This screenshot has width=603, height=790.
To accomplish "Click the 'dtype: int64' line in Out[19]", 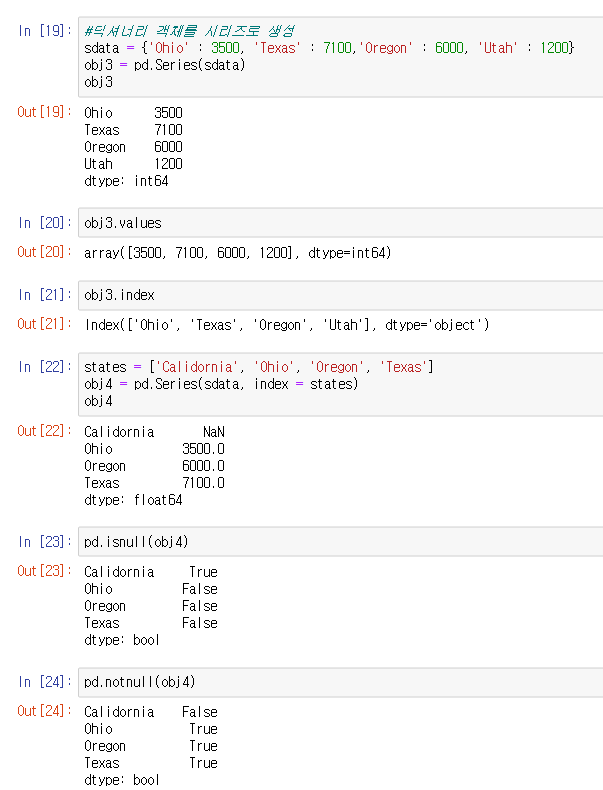I will click(126, 181).
